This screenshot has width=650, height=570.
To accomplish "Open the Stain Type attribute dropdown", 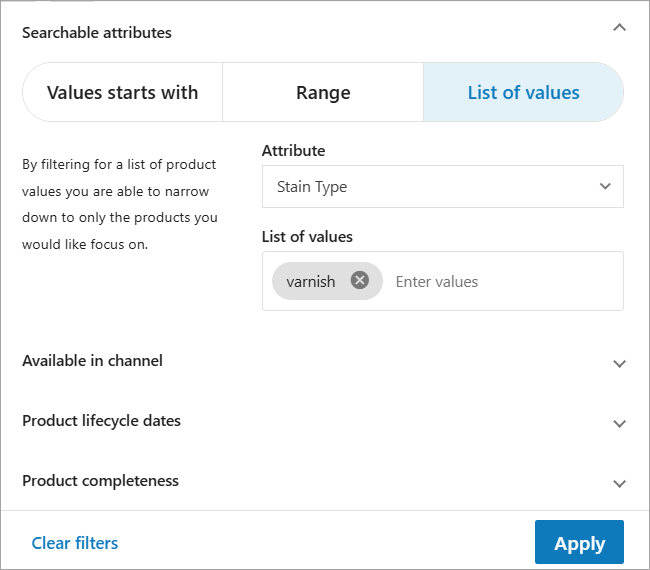I will 440,187.
